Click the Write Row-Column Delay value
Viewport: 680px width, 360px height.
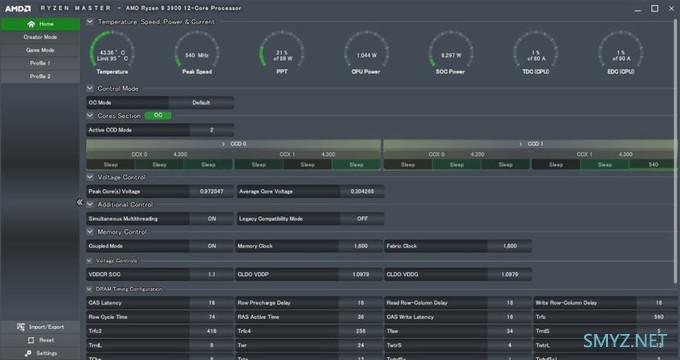click(x=658, y=303)
